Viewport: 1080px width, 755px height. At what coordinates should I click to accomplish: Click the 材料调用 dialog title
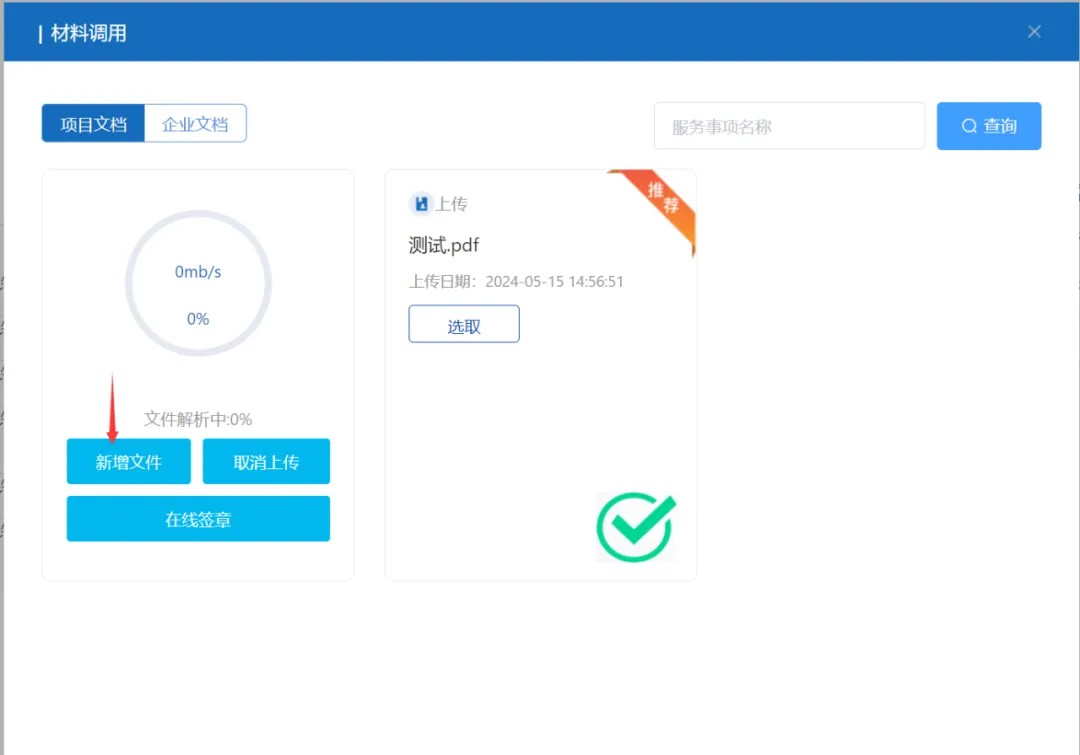(x=88, y=34)
